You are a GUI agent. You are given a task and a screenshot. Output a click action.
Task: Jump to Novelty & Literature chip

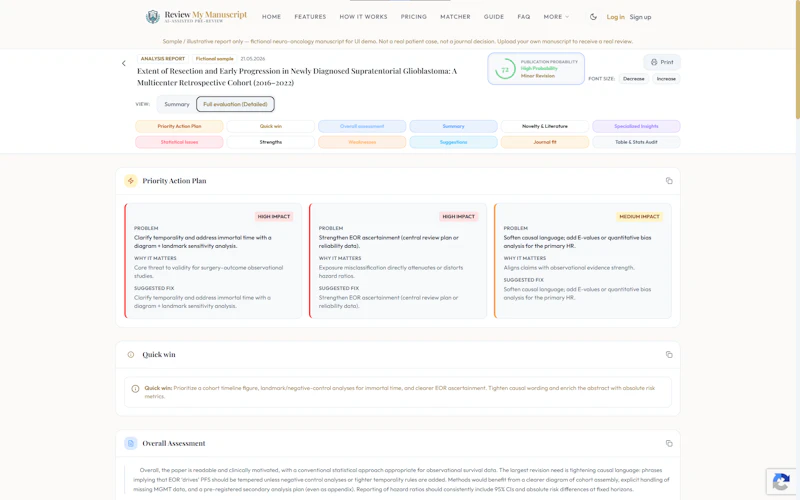(544, 126)
